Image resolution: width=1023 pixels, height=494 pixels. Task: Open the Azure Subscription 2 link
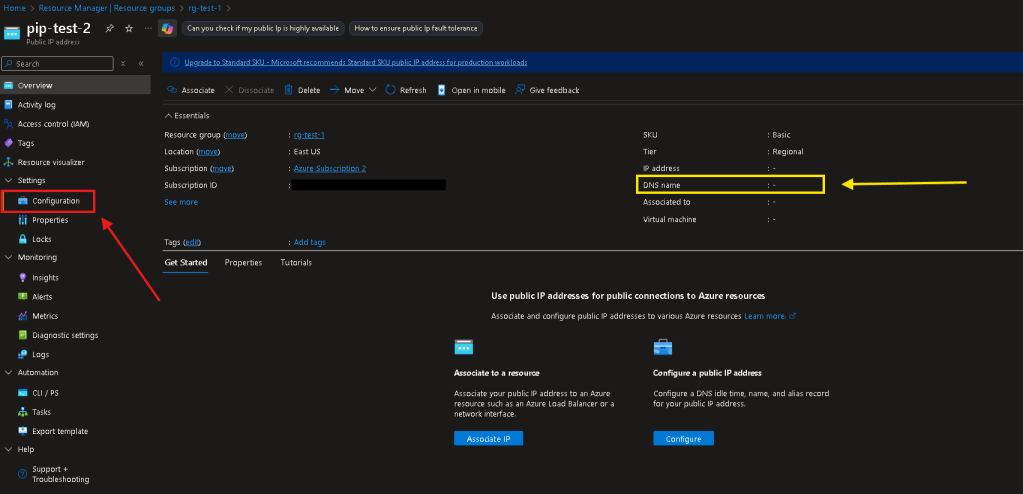(x=329, y=168)
